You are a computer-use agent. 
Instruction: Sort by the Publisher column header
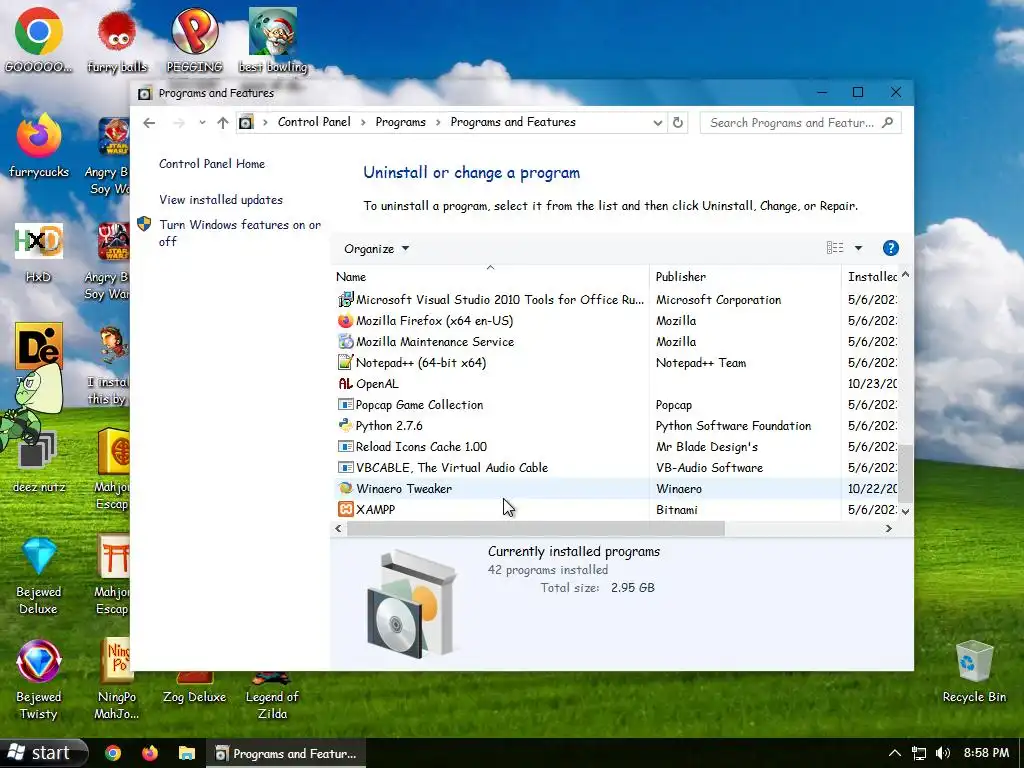click(745, 277)
